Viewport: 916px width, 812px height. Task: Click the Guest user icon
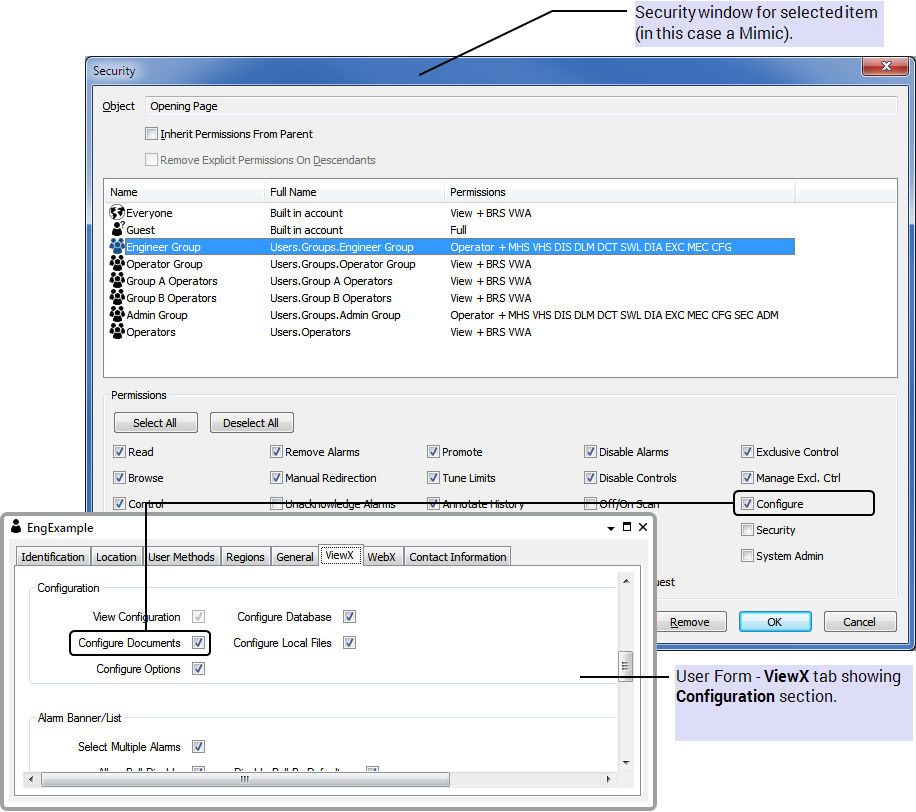coord(118,229)
